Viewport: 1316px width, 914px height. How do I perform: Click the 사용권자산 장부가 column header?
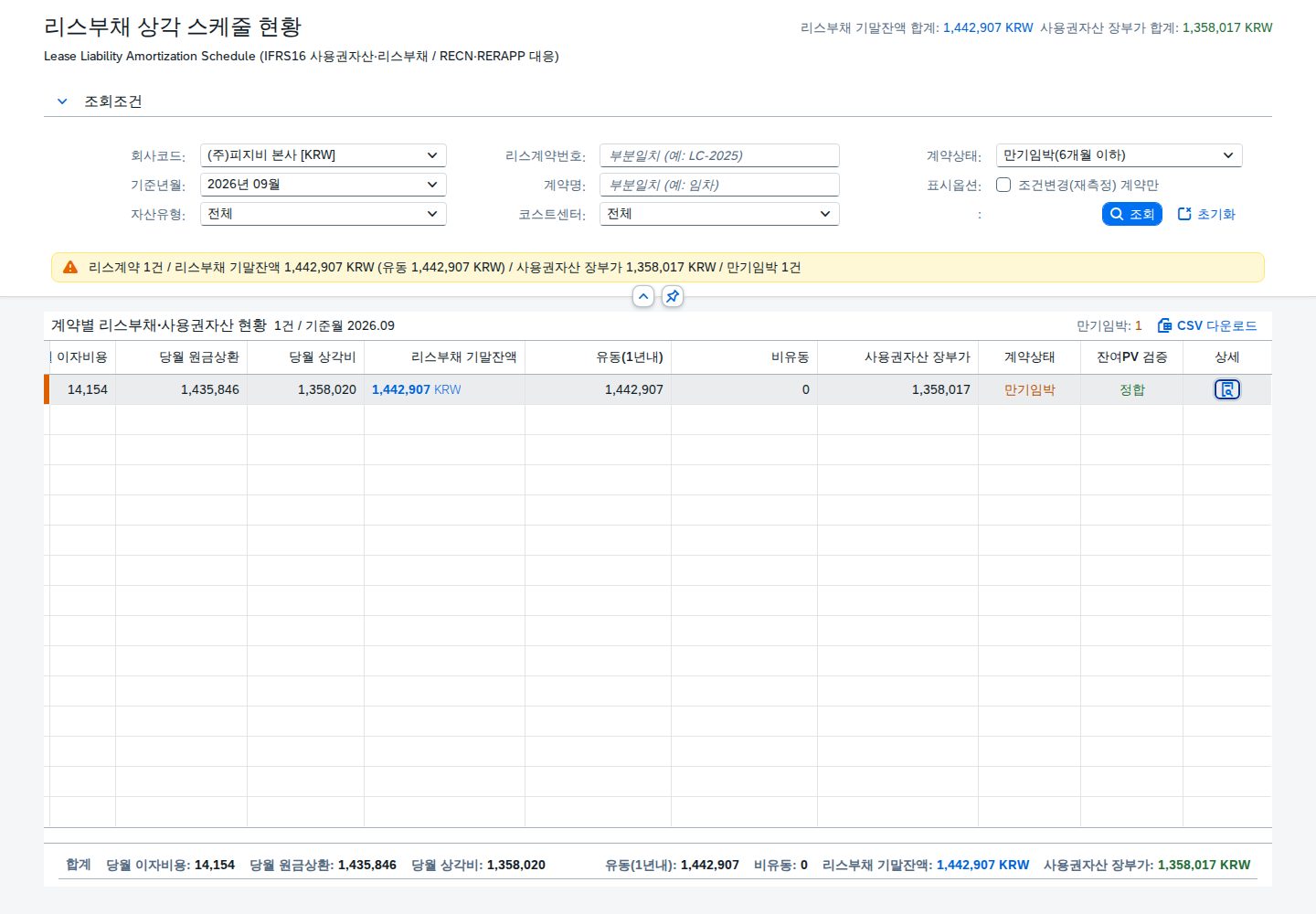898,357
